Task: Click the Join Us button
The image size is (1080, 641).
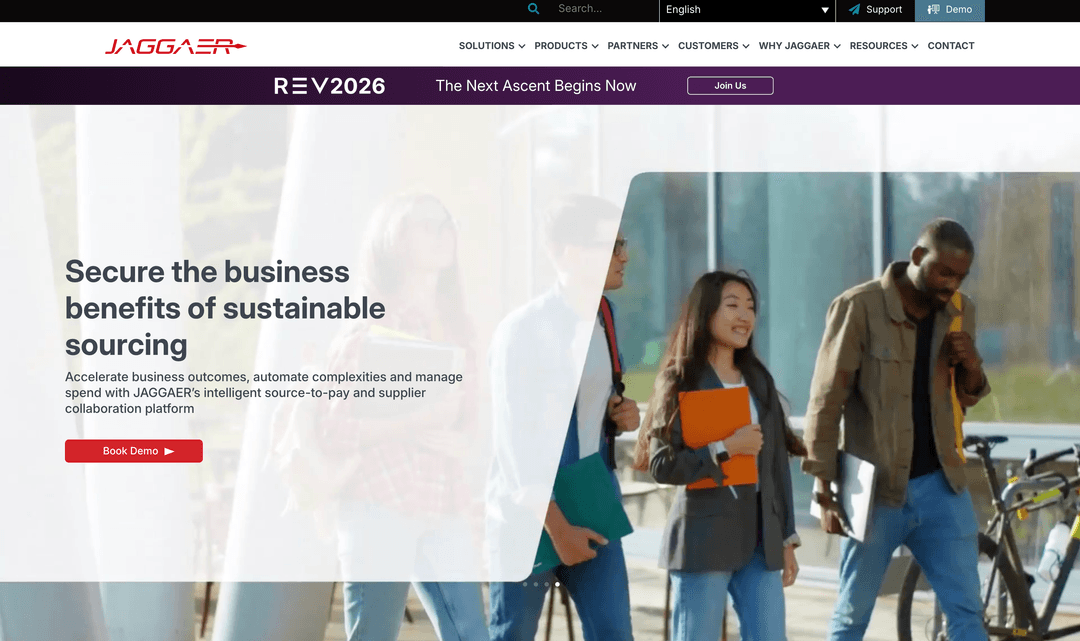Action: click(730, 85)
